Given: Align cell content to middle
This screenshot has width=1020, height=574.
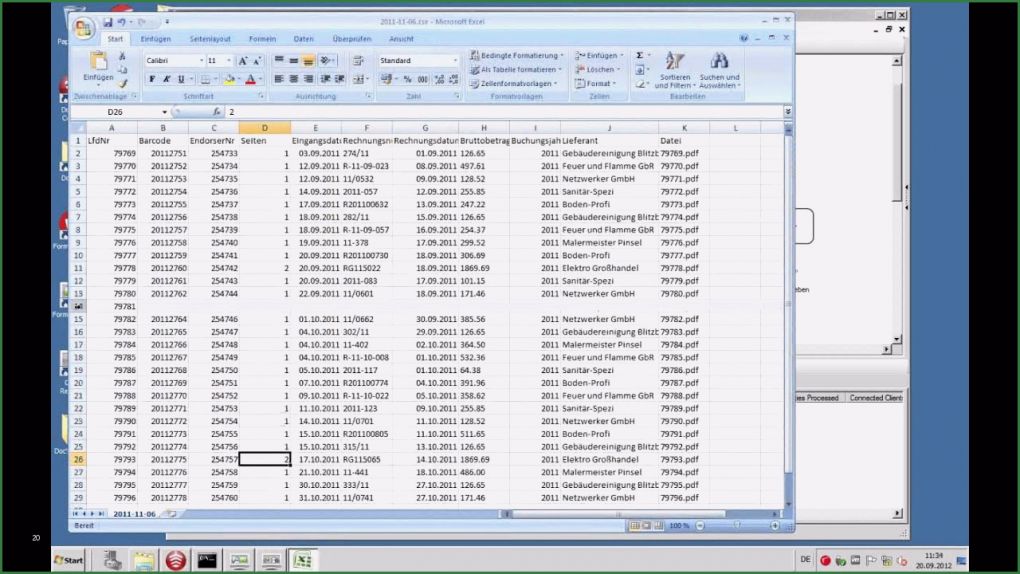Looking at the screenshot, I should point(294,61).
